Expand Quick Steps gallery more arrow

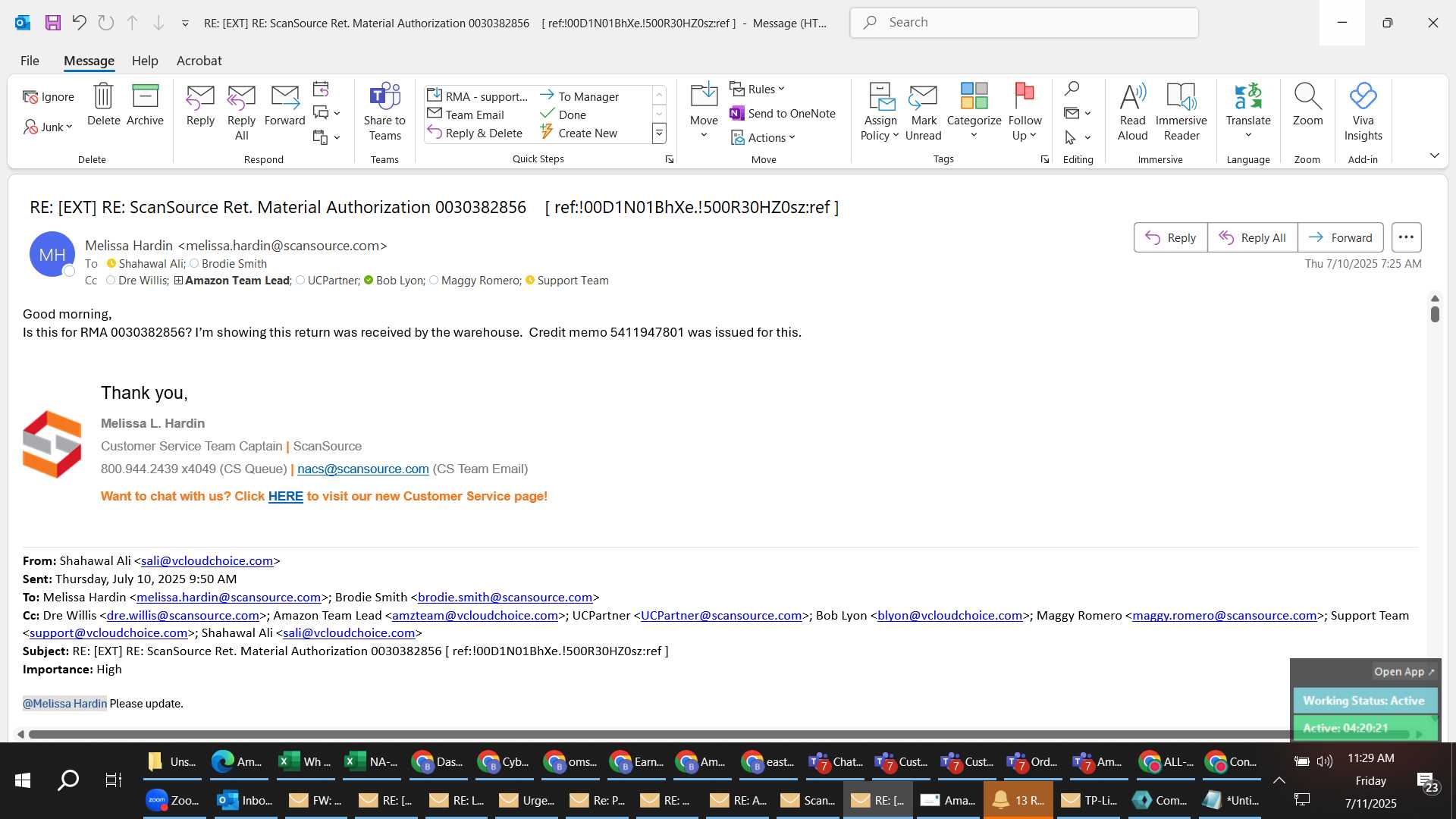pyautogui.click(x=659, y=133)
